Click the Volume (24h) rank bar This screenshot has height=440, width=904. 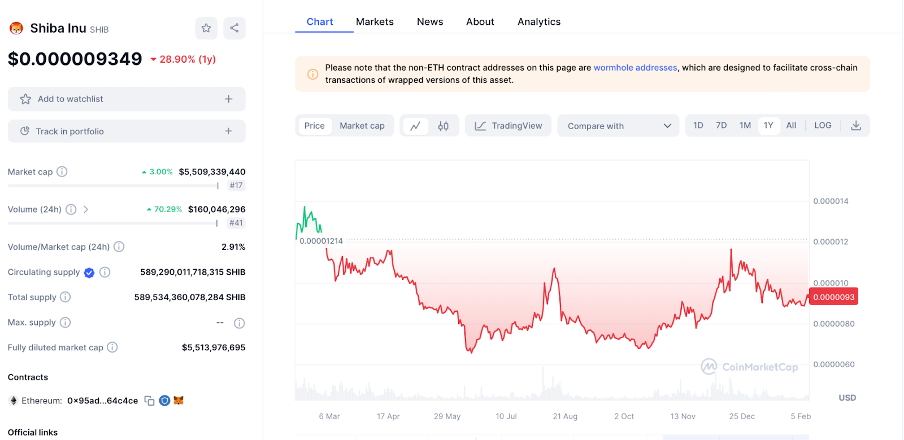click(x=113, y=223)
